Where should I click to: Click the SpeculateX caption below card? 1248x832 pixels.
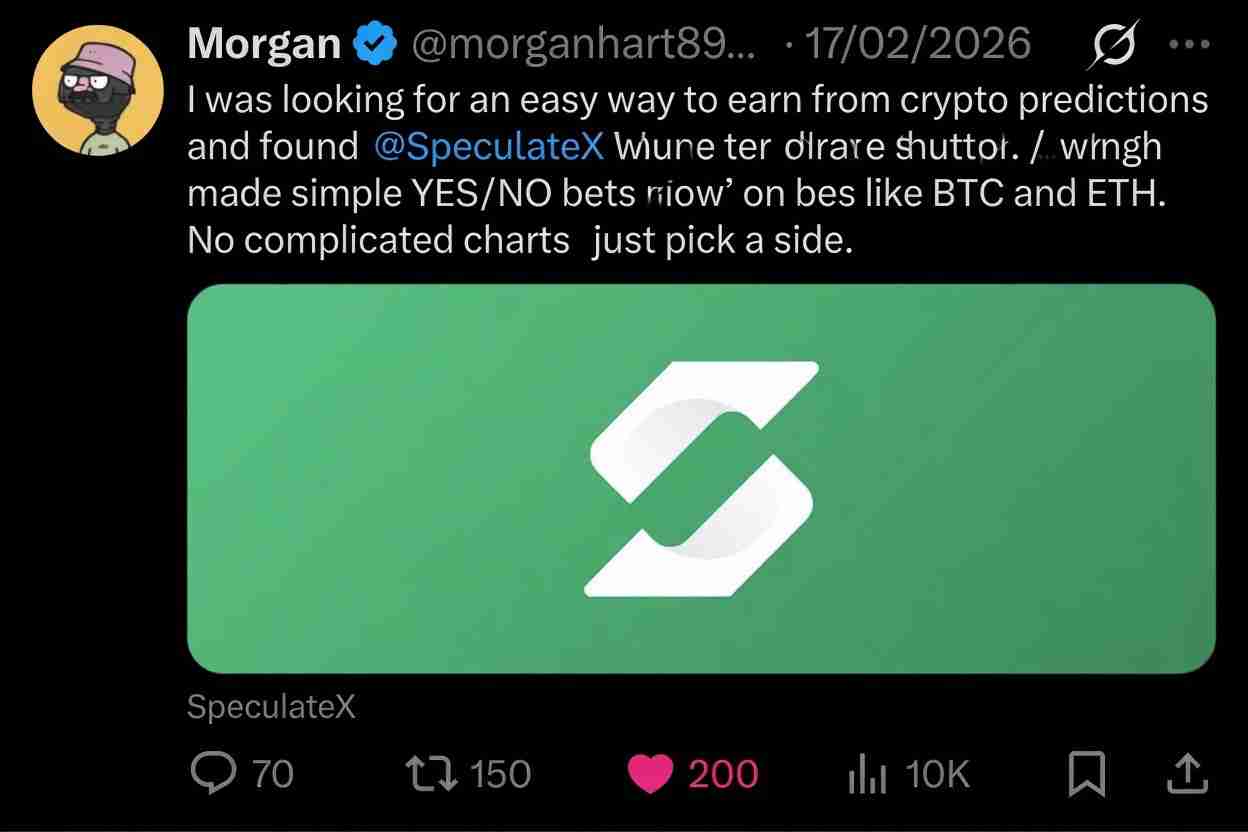click(271, 707)
